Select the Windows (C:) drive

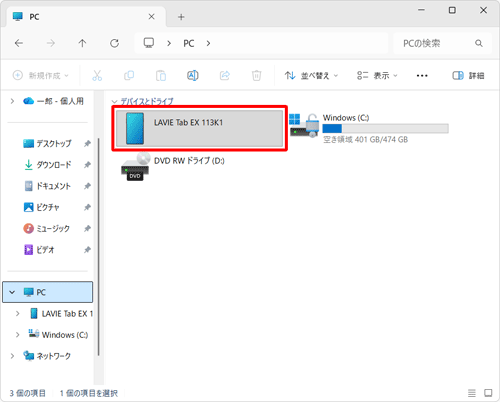368,129
